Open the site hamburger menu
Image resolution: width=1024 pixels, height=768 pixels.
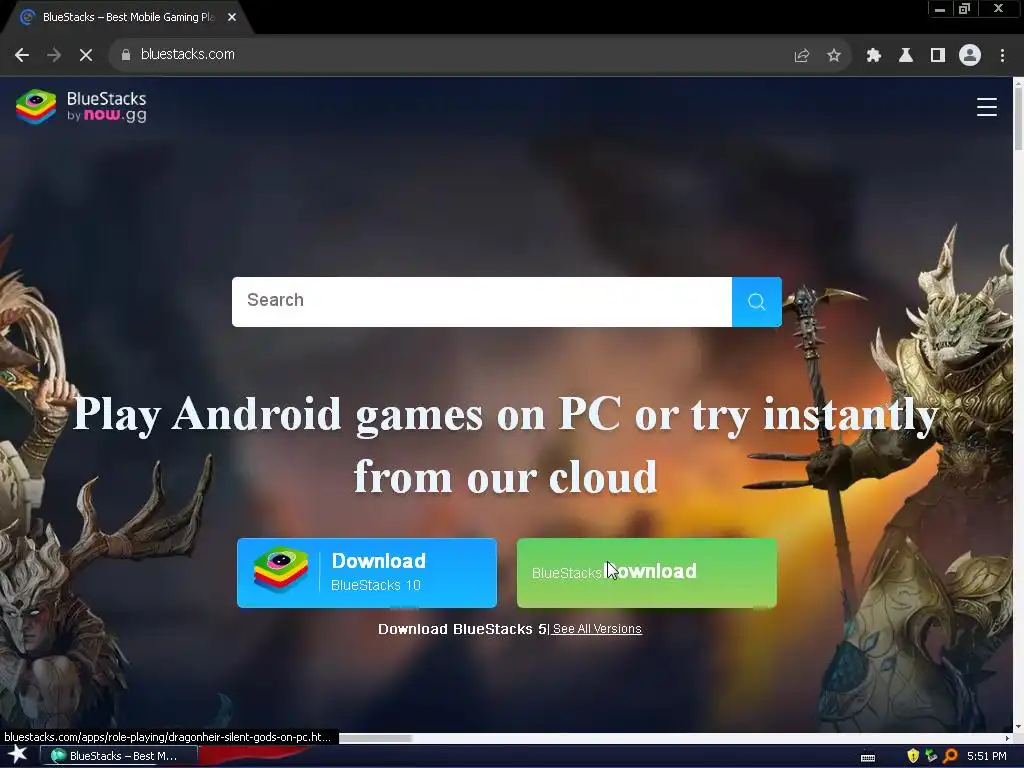(x=986, y=107)
